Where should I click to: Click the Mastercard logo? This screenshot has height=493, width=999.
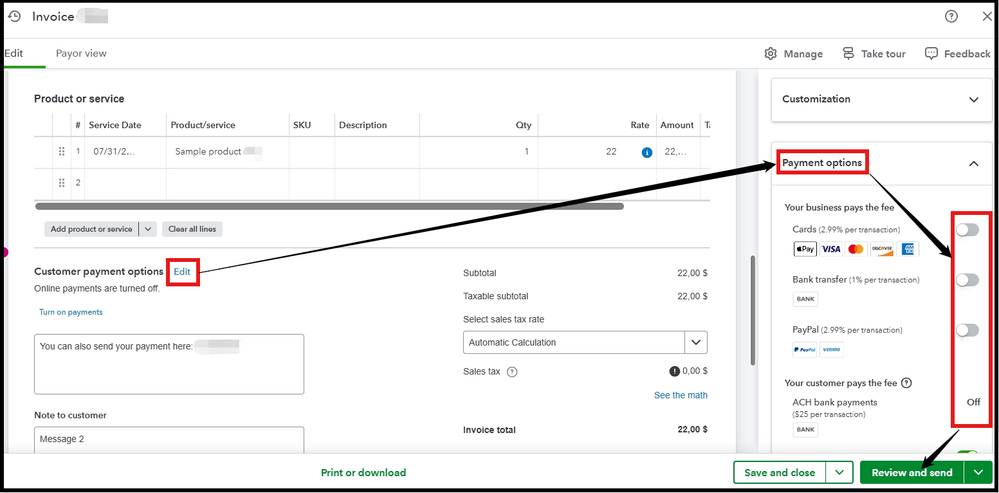coord(856,249)
